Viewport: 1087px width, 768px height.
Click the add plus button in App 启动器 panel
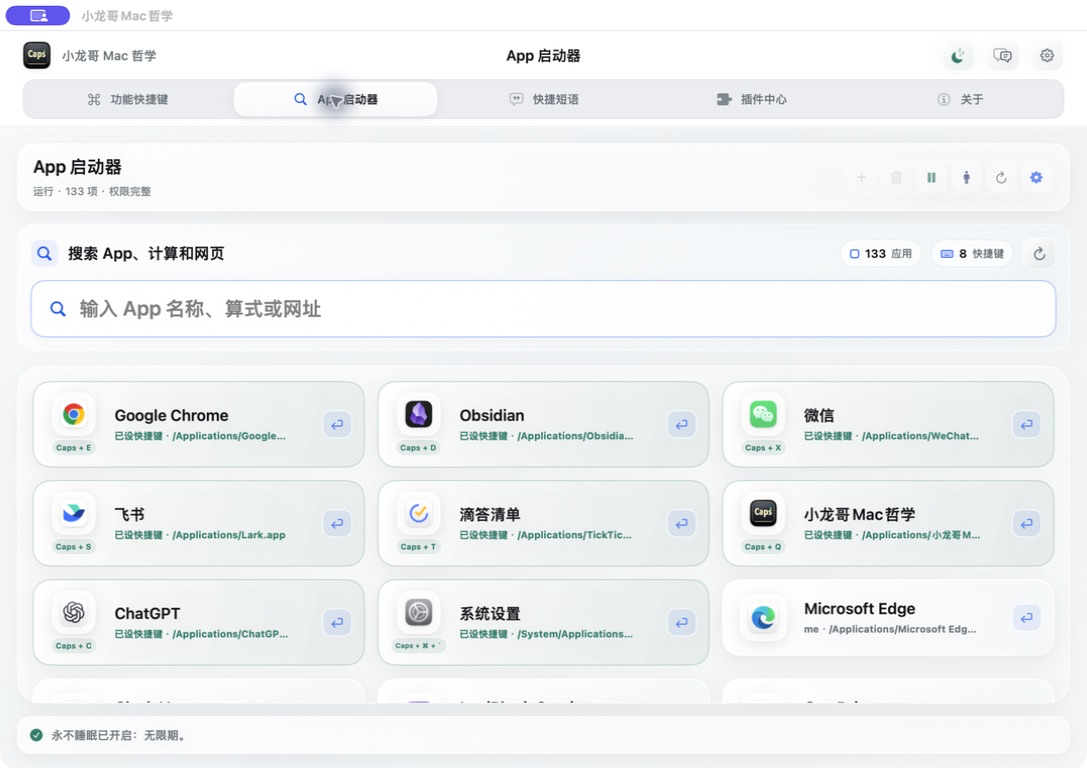(862, 177)
